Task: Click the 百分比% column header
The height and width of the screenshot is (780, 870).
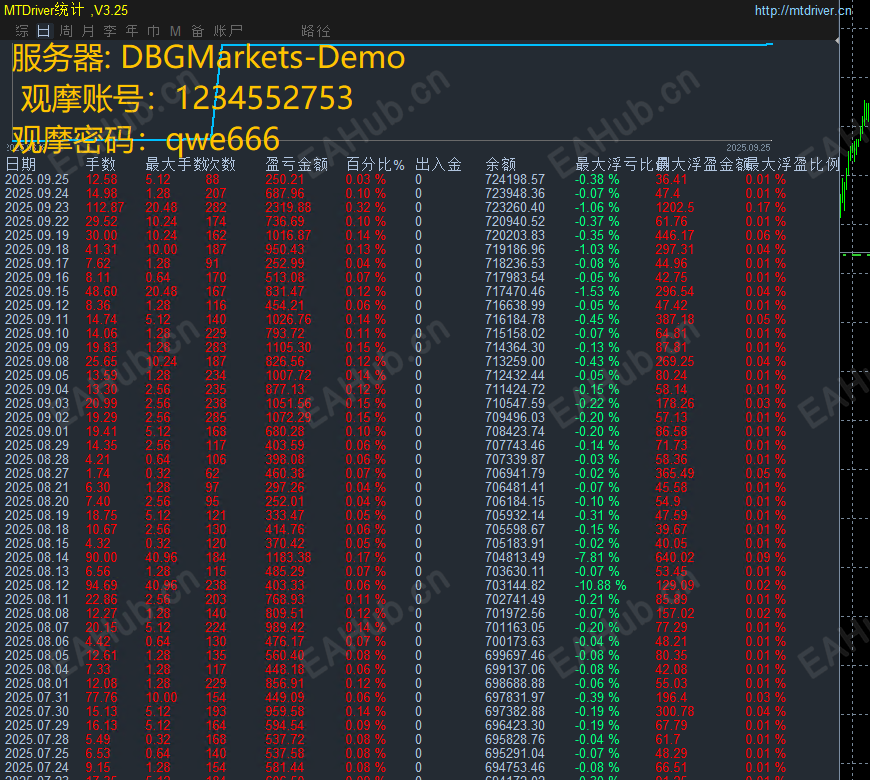Action: (x=376, y=164)
